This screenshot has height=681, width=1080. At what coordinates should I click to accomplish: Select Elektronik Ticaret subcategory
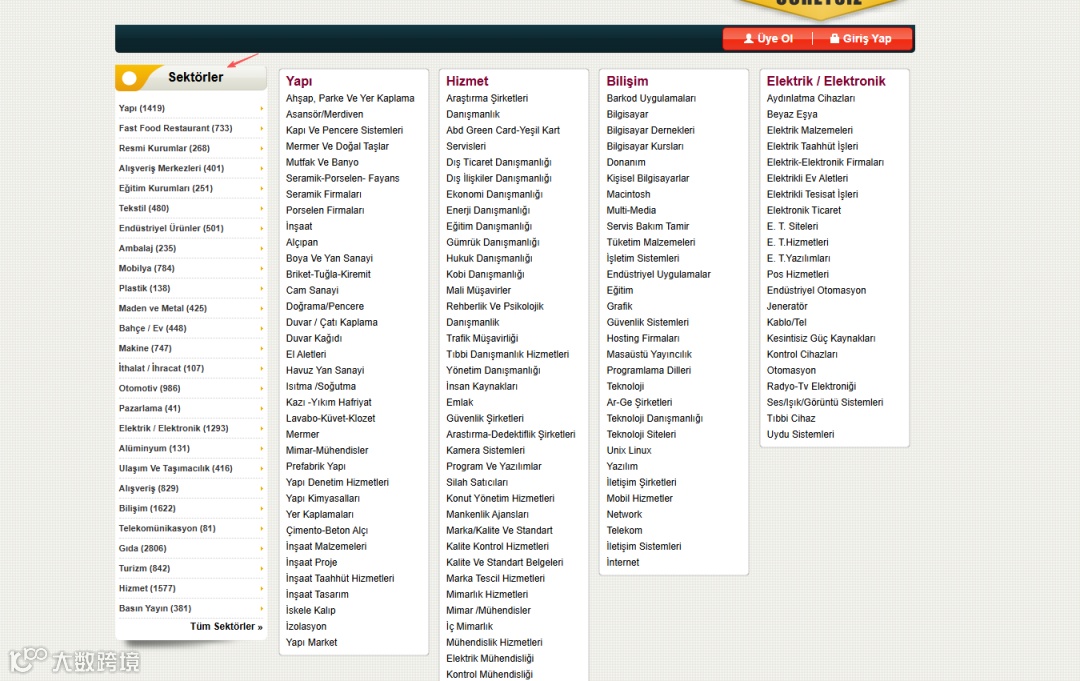[x=804, y=210]
